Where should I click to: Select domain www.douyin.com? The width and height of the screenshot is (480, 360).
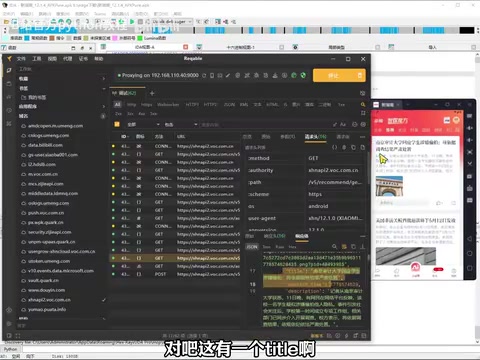coord(47,290)
